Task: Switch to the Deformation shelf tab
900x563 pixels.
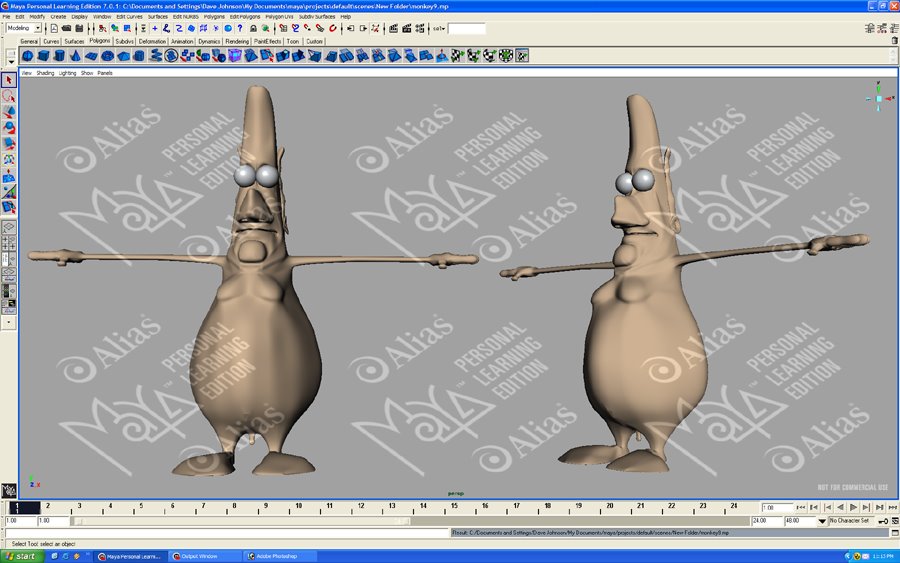Action: [x=152, y=41]
